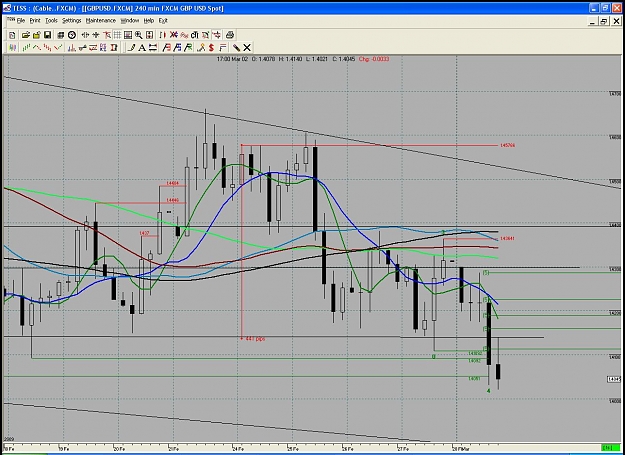Image resolution: width=625 pixels, height=455 pixels.
Task: Toggle the chart grid icon
Action: click(x=117, y=35)
